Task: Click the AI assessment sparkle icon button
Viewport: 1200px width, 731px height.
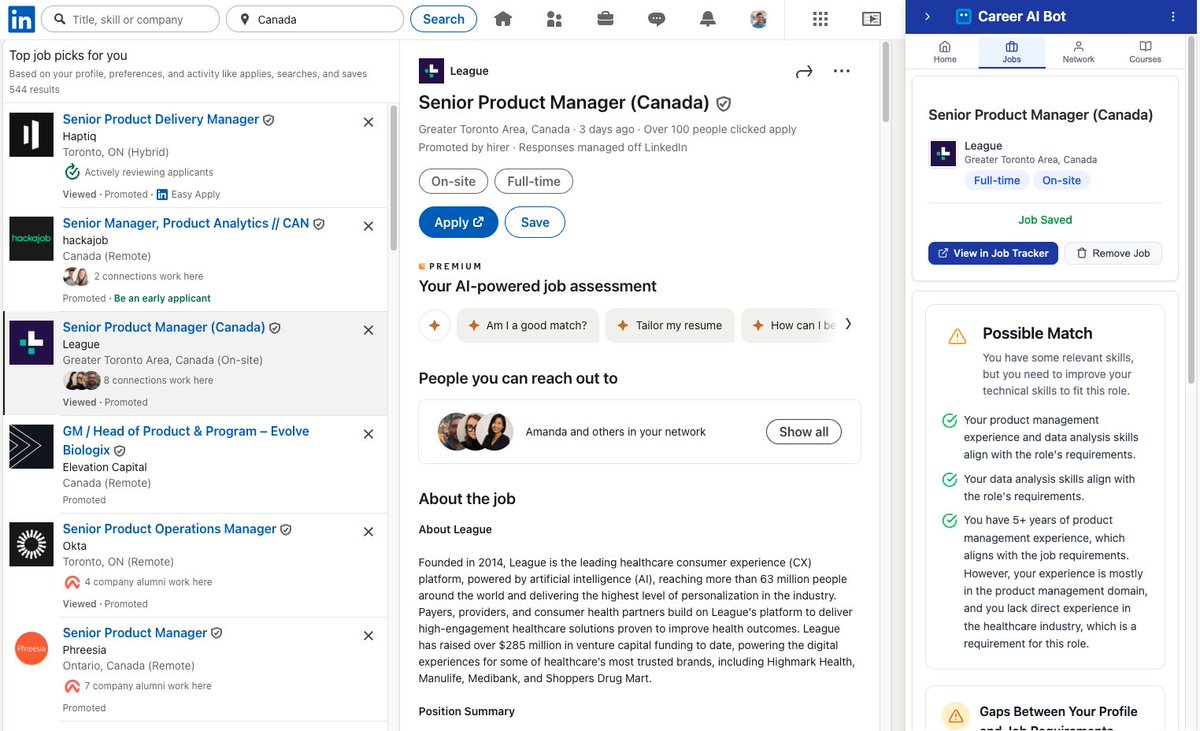Action: (434, 325)
